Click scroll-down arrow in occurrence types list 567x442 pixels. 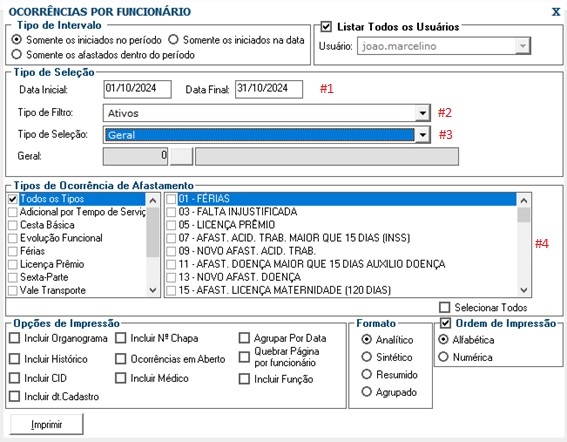[524, 290]
